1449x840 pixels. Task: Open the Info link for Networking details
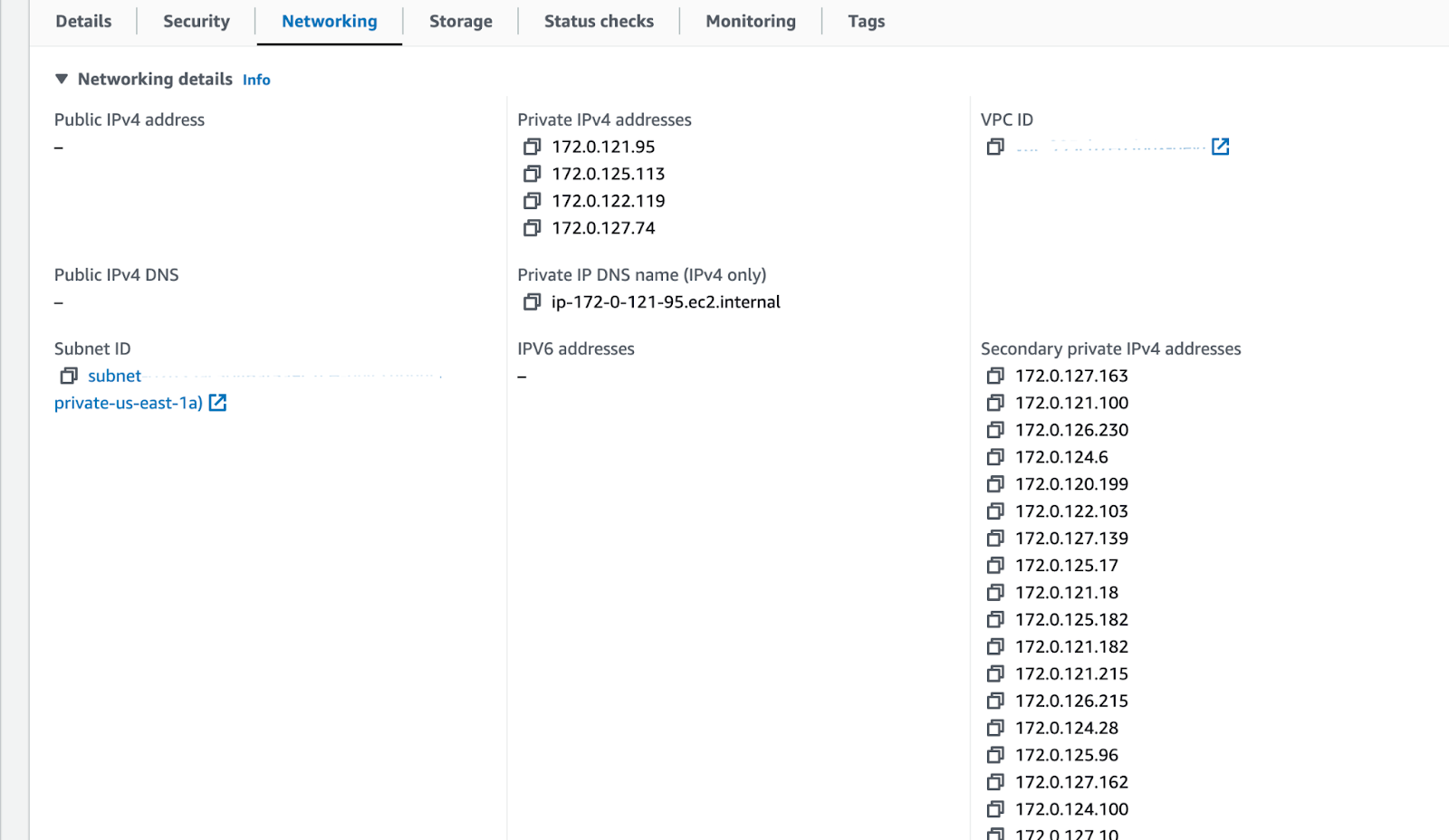256,81
